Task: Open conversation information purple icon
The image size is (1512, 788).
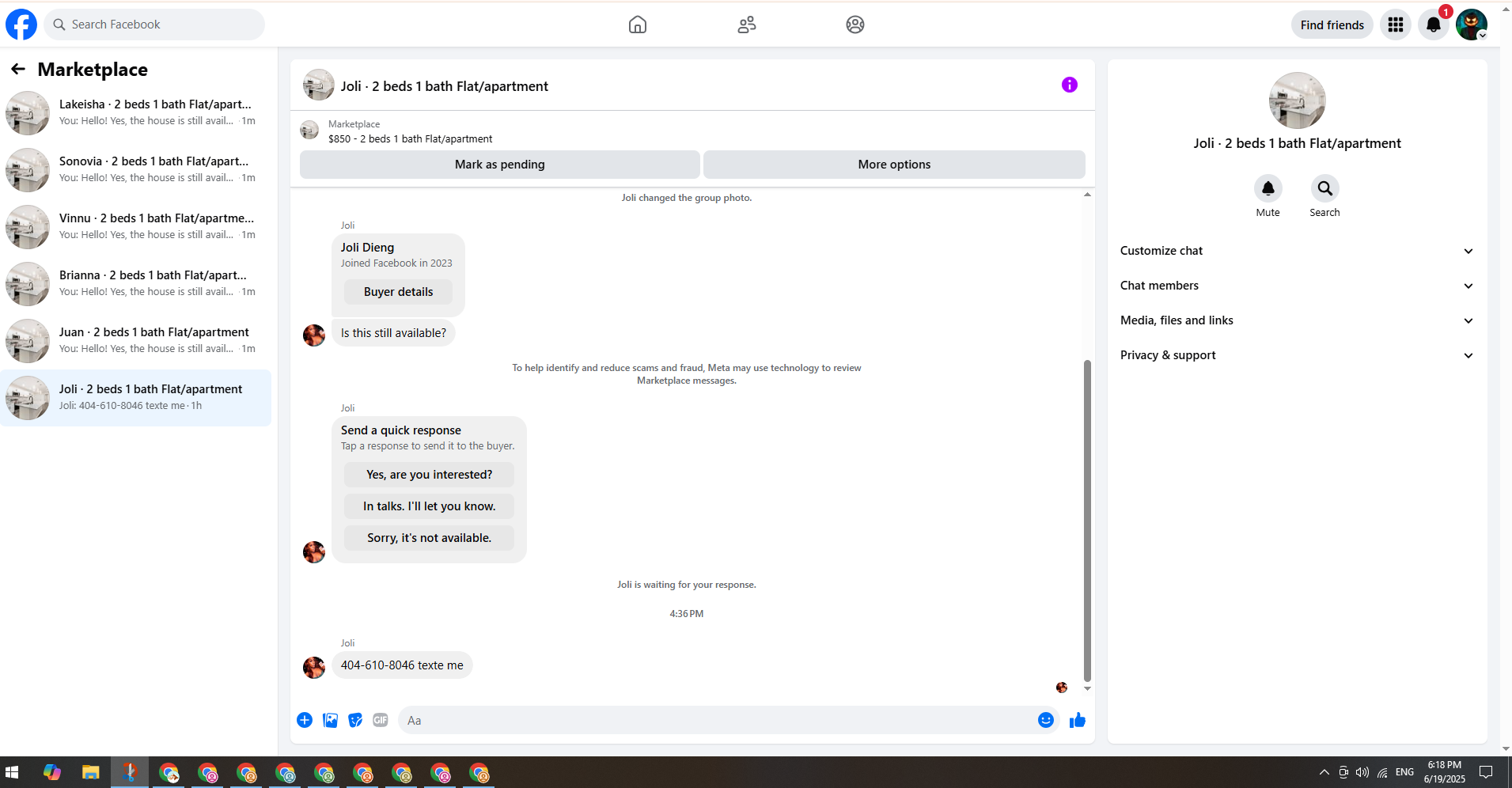Action: [x=1070, y=85]
